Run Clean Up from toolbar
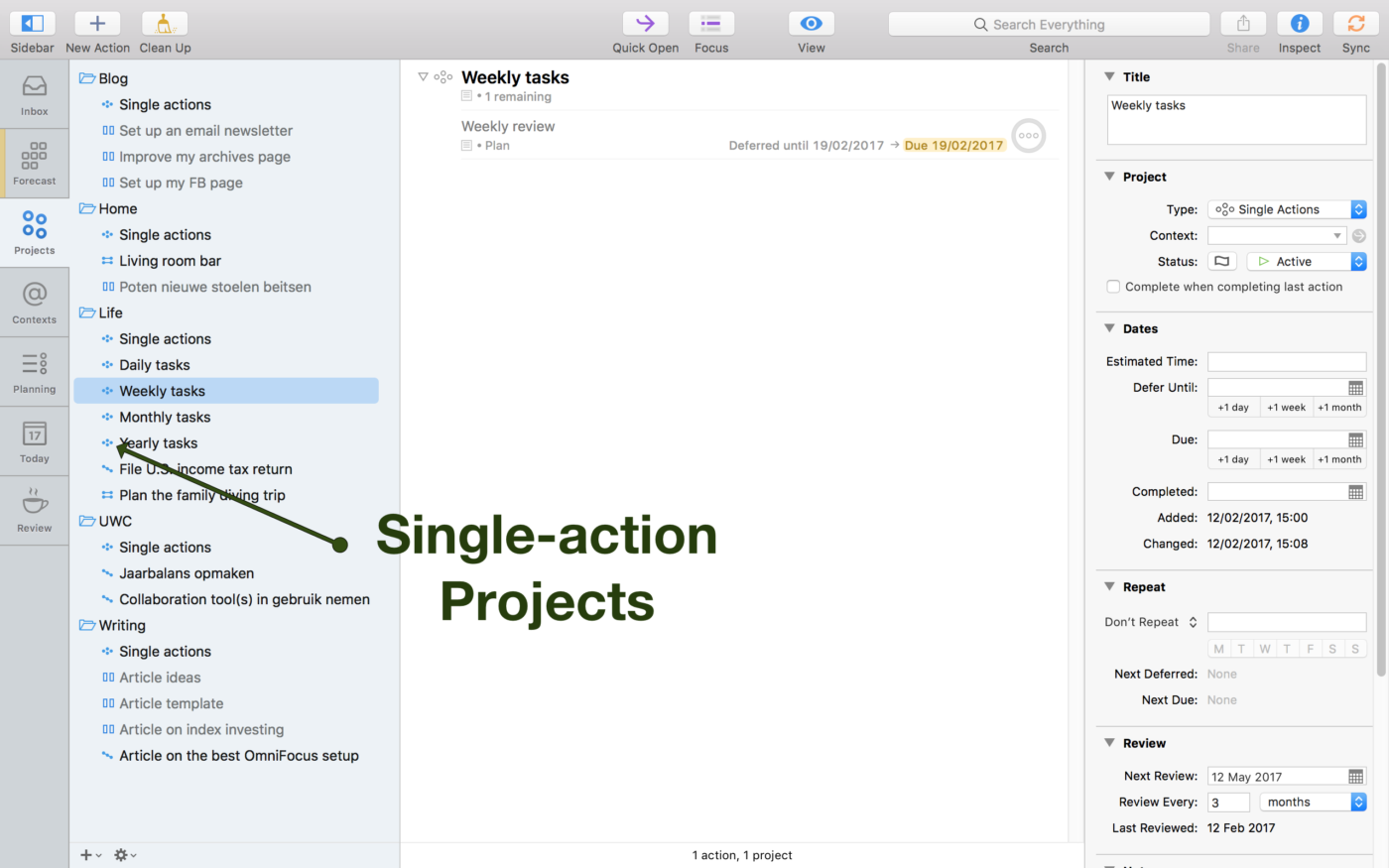Viewport: 1389px width, 868px height. click(165, 24)
